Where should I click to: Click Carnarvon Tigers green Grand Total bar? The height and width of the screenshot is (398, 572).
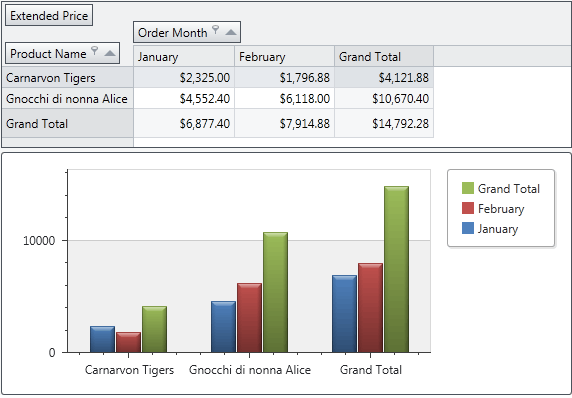tap(155, 329)
